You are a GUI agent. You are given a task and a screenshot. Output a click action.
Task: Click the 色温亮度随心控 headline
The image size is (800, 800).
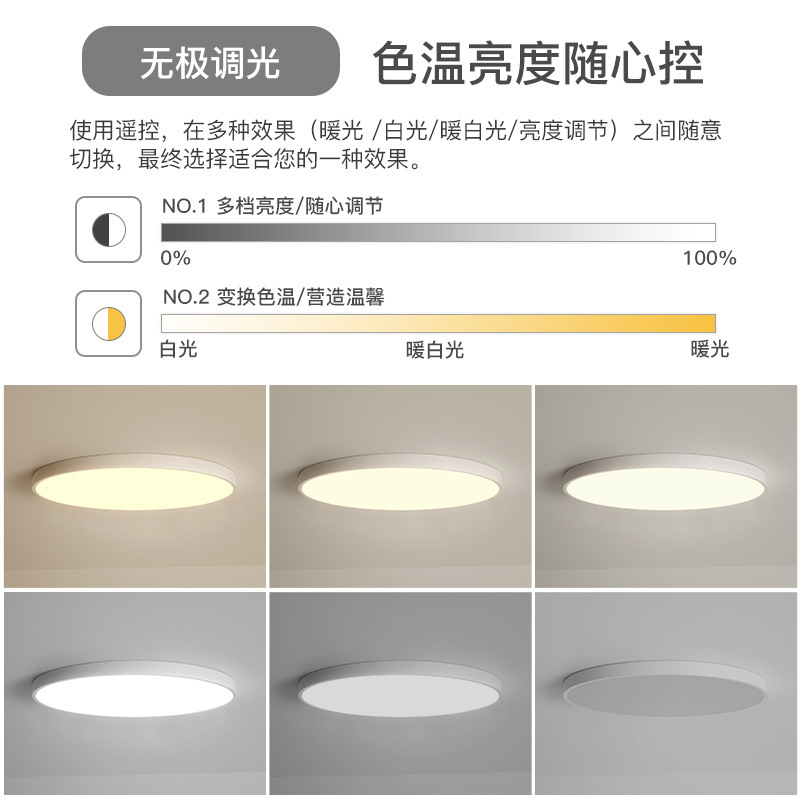coord(538,63)
